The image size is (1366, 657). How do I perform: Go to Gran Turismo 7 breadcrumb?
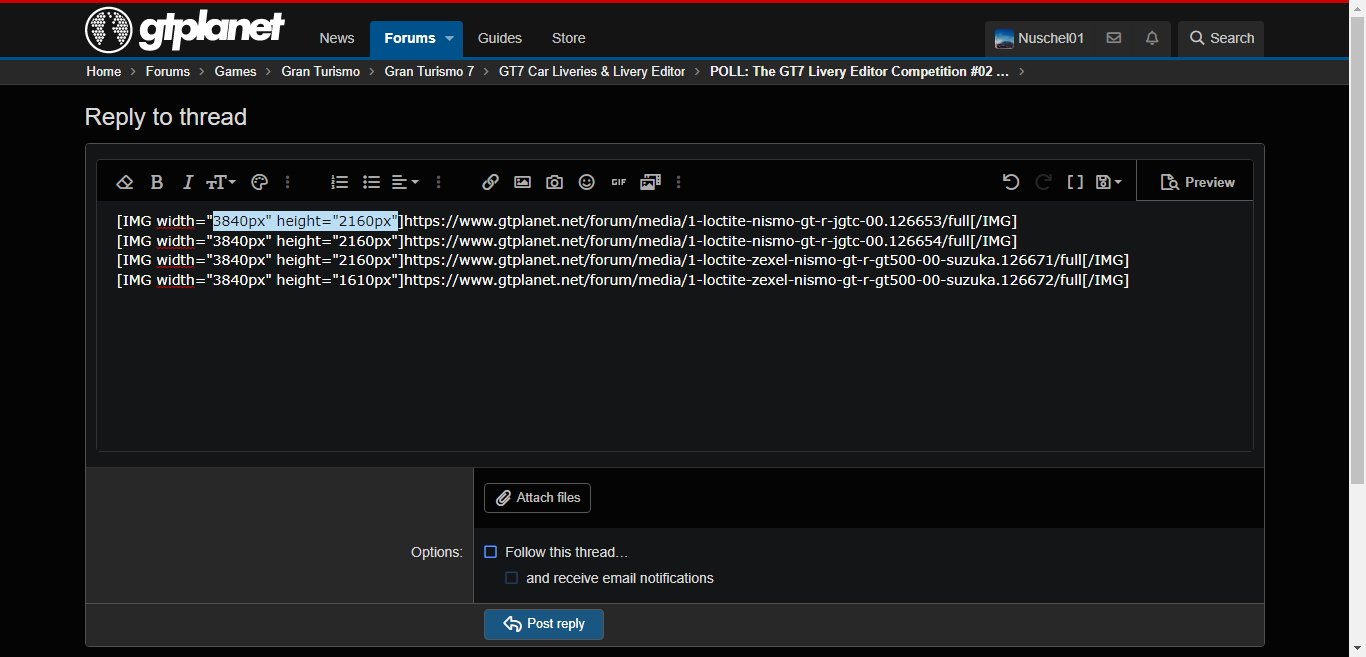coord(430,71)
